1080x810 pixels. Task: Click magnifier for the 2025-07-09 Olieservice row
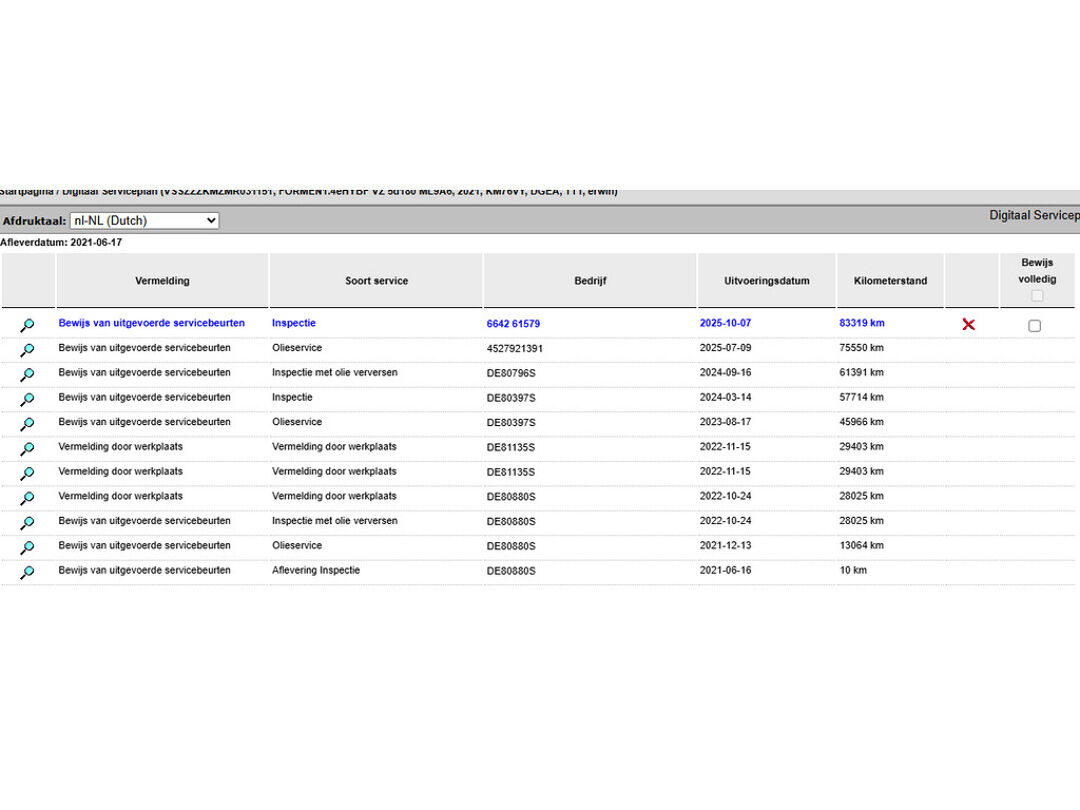27,350
